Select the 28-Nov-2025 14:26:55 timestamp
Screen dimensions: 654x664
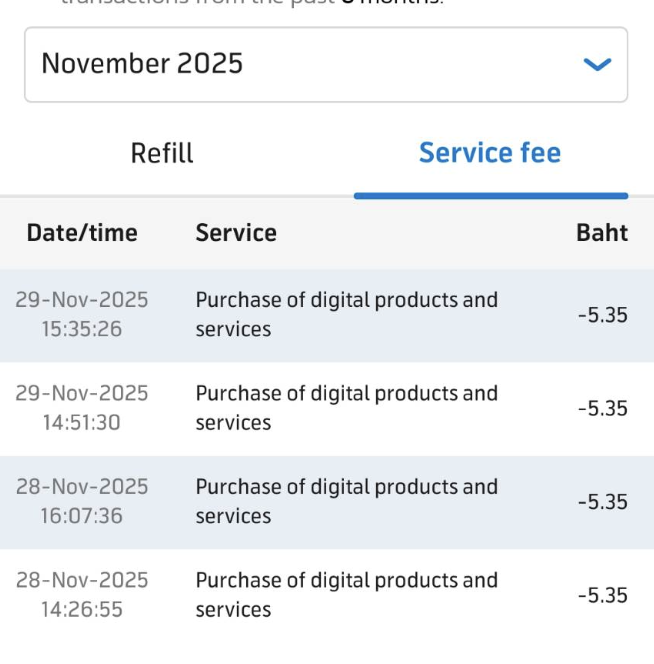pyautogui.click(x=82, y=595)
